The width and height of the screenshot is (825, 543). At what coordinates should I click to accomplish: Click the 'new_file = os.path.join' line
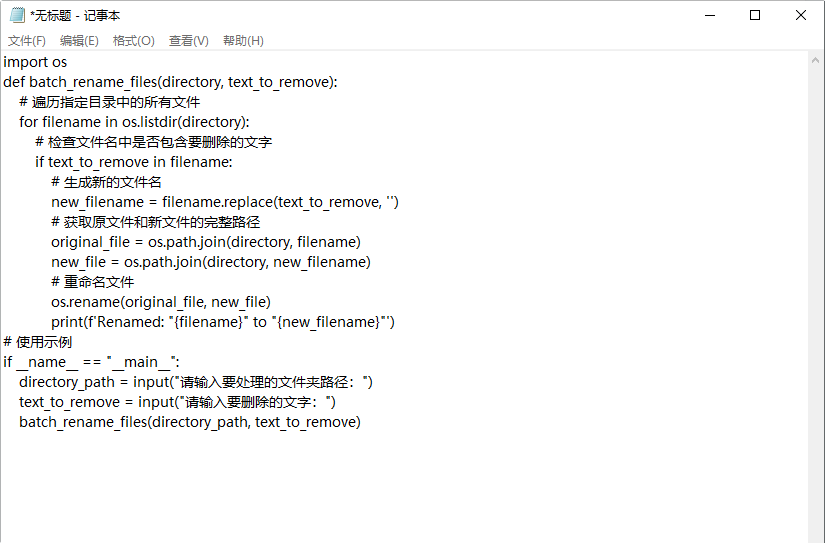click(211, 262)
